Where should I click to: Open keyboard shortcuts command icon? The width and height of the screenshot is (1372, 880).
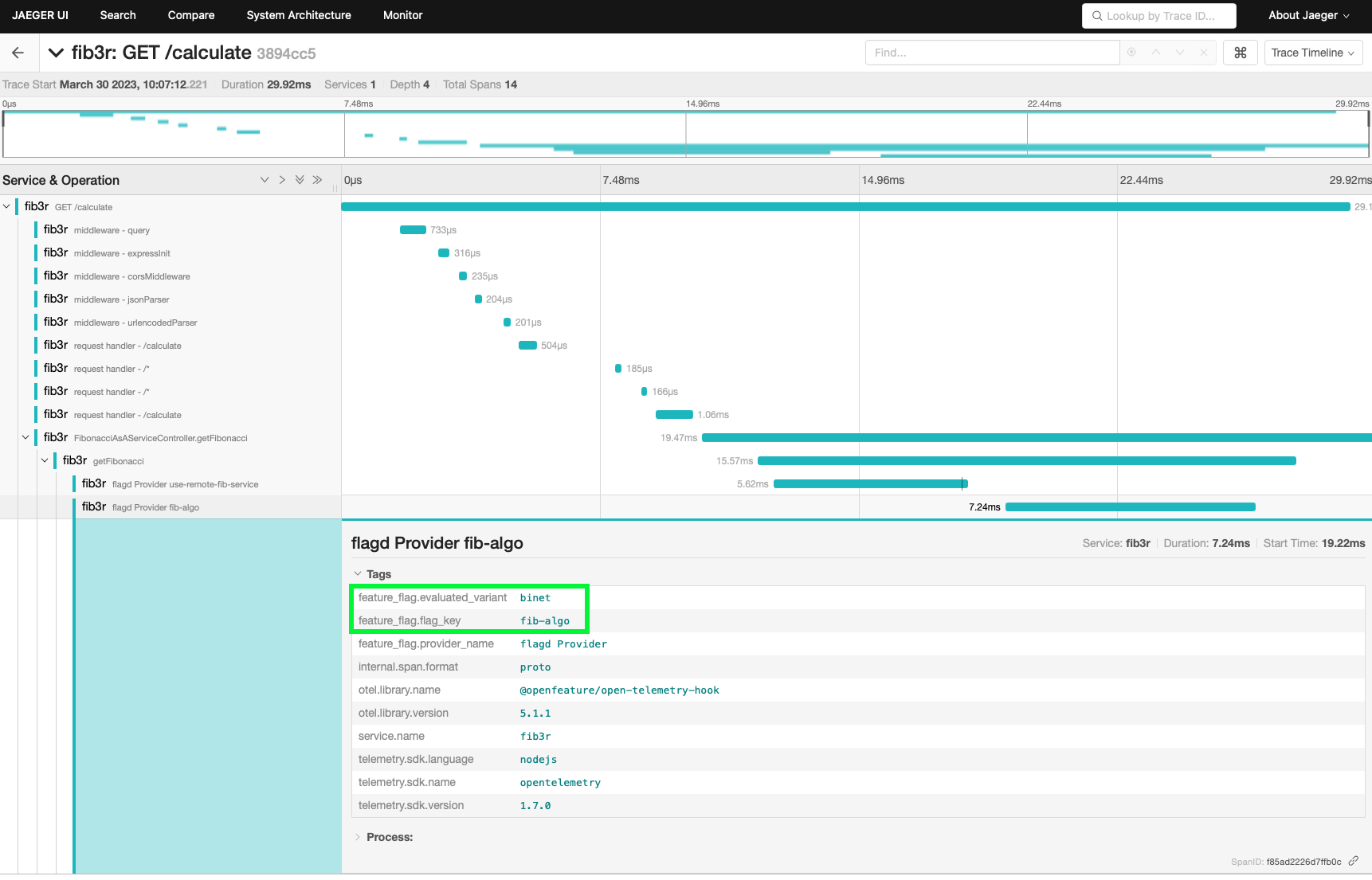[x=1240, y=53]
